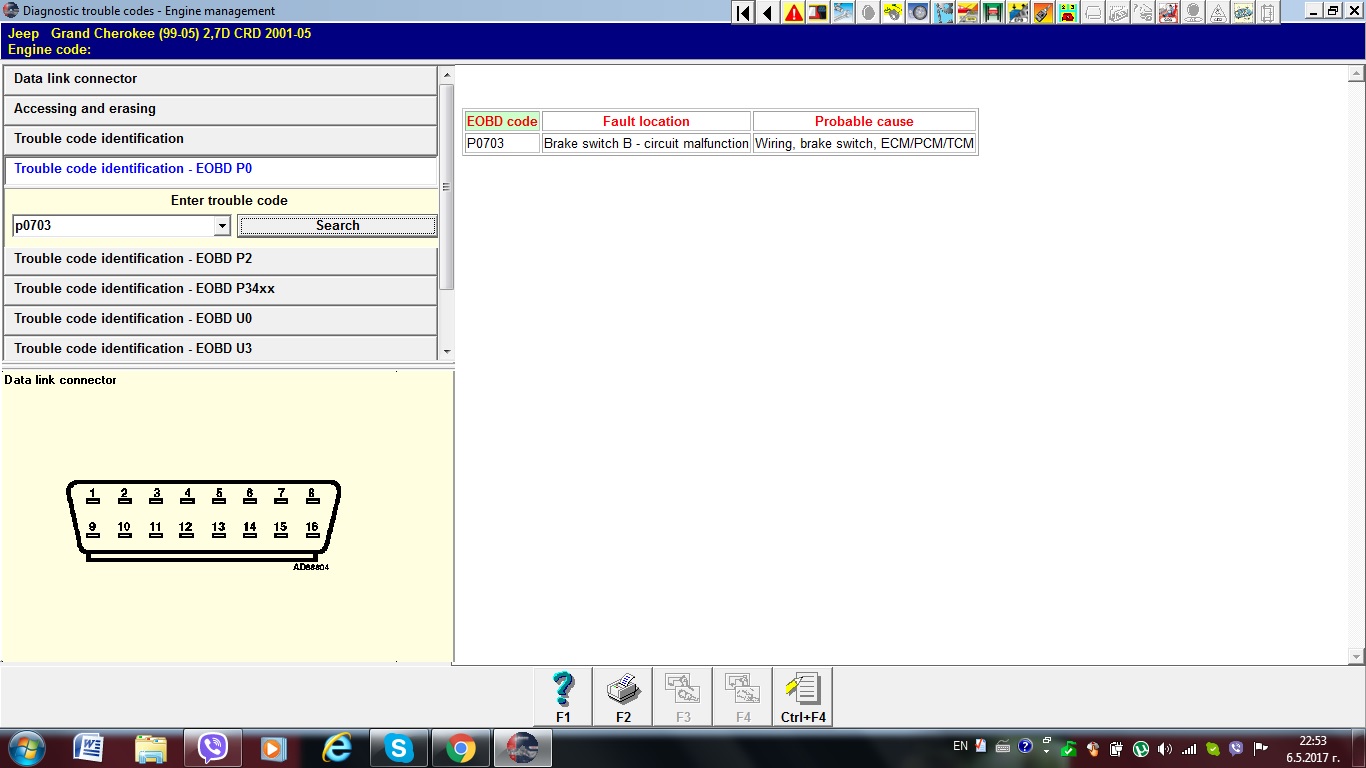1366x768 pixels.
Task: Launch Microsoft Word from the taskbar
Action: (x=89, y=748)
